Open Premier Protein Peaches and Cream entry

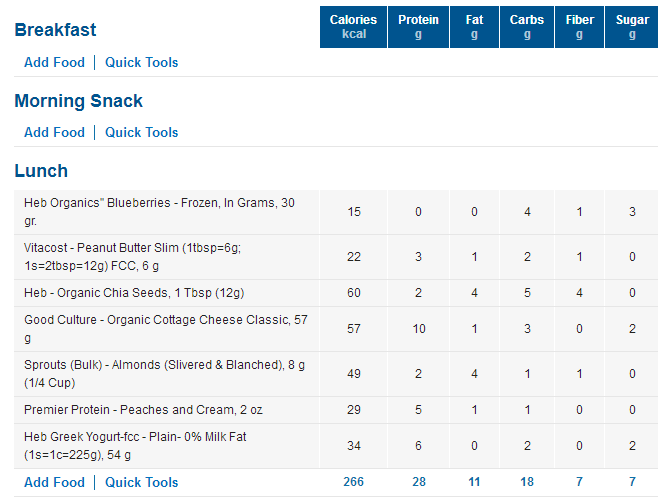click(143, 410)
